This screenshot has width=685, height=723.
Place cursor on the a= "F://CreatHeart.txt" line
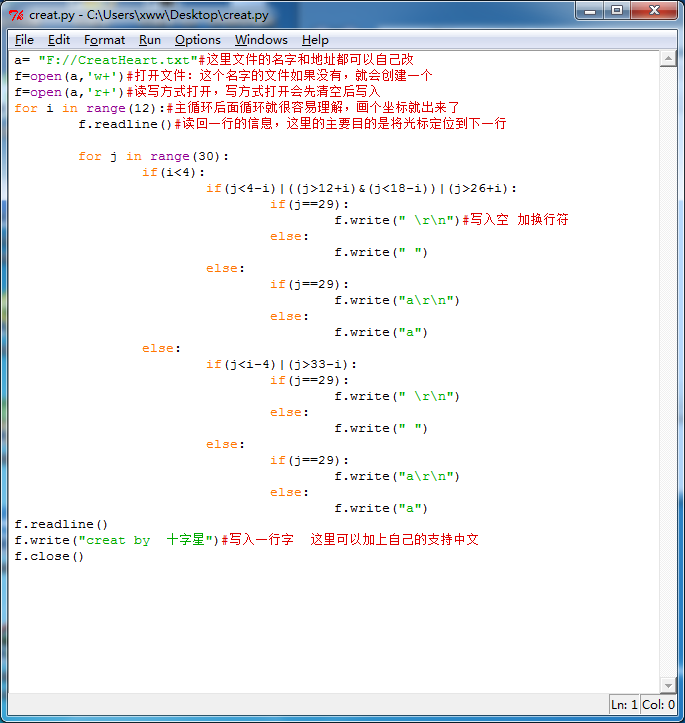[214, 60]
